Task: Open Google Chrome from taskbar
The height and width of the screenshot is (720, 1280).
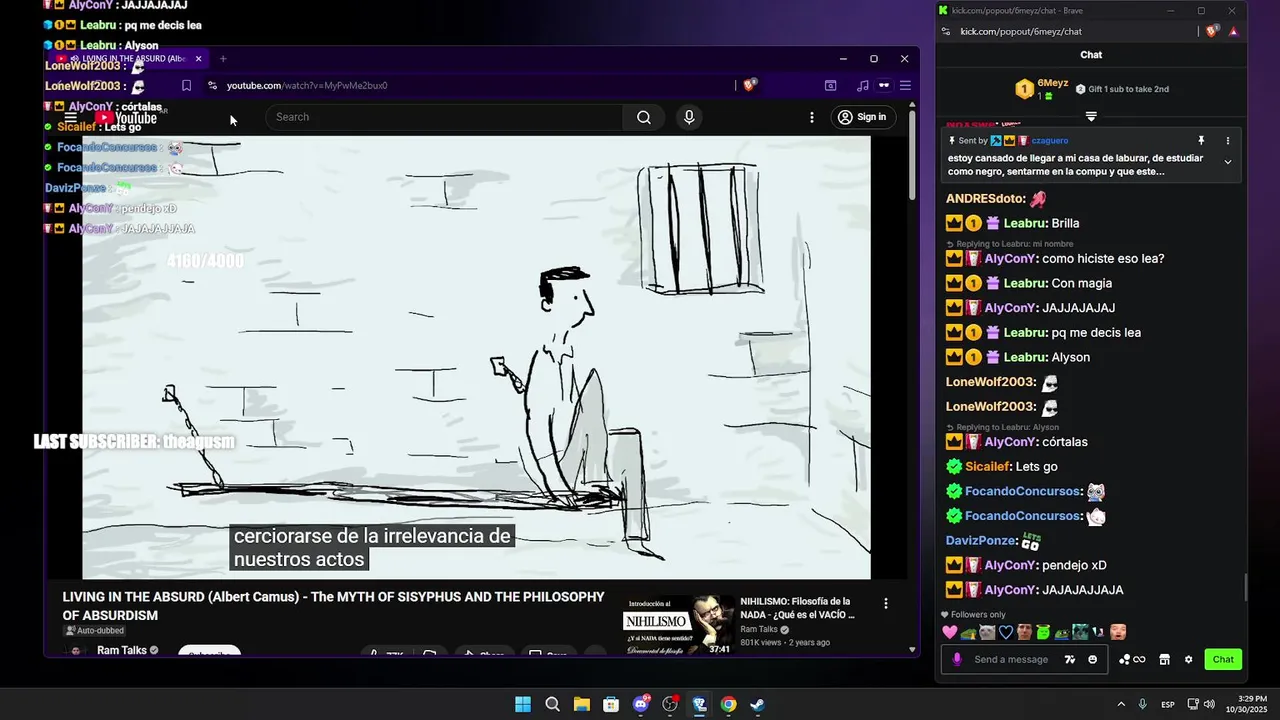Action: 729,704
